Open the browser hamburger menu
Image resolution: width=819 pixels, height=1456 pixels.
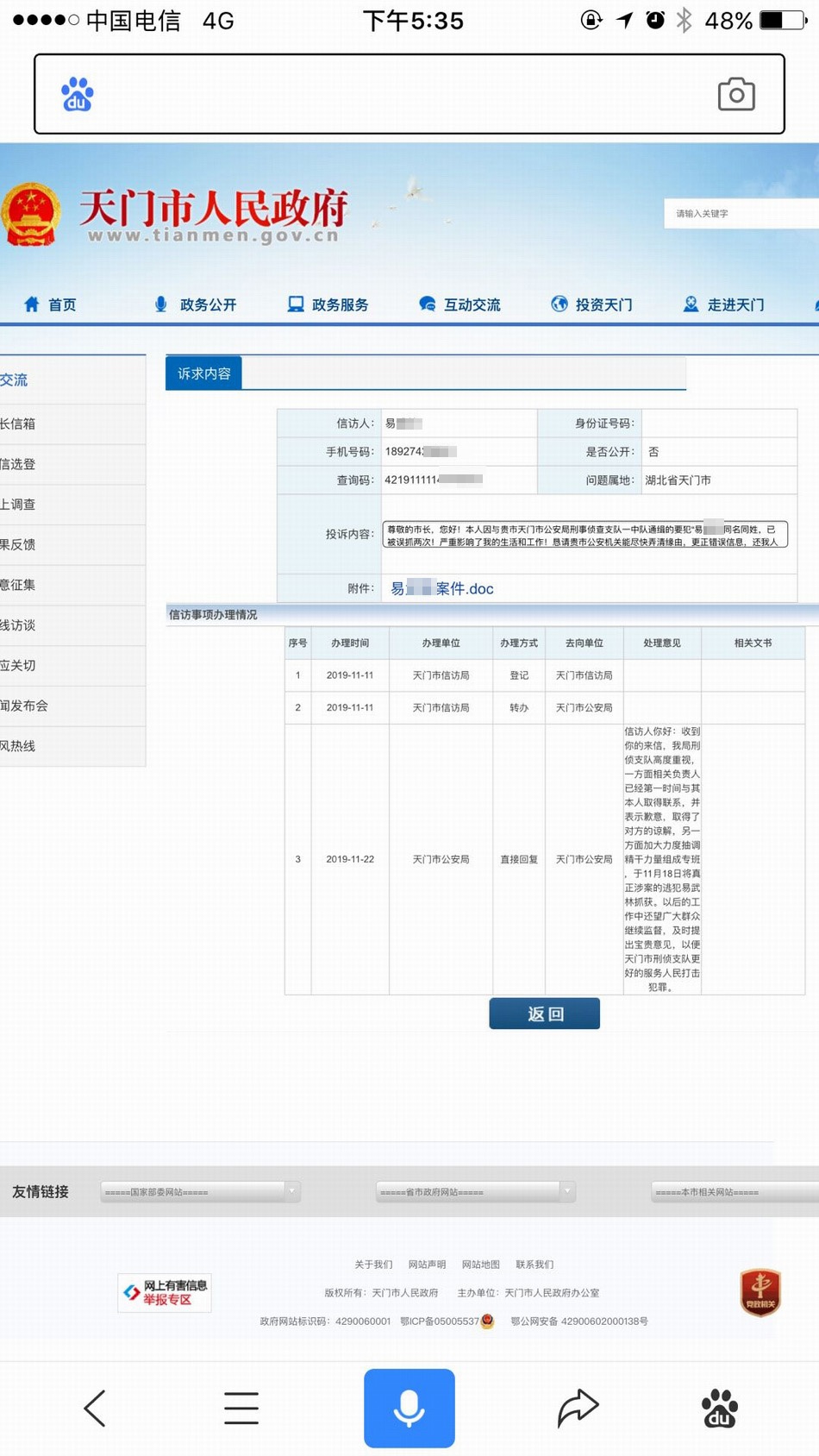pyautogui.click(x=241, y=1408)
